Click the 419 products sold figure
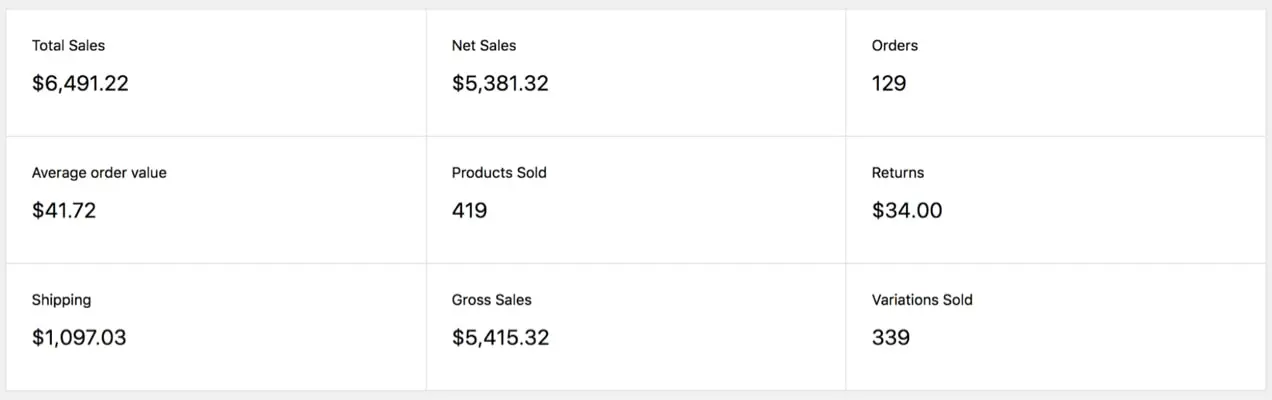Screen dimensions: 1272x400 [x=469, y=211]
